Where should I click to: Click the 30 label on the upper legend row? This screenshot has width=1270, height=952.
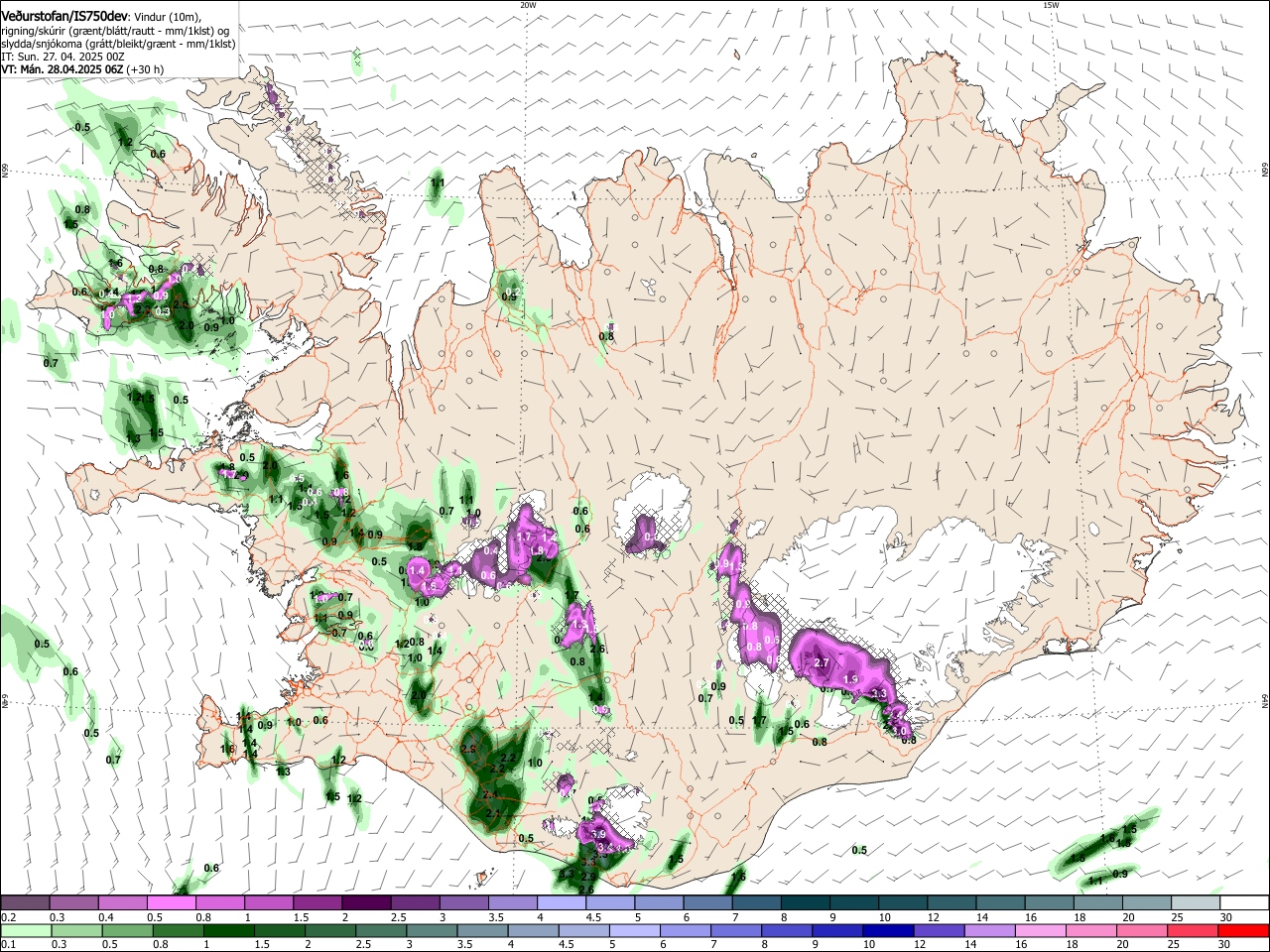click(1226, 917)
